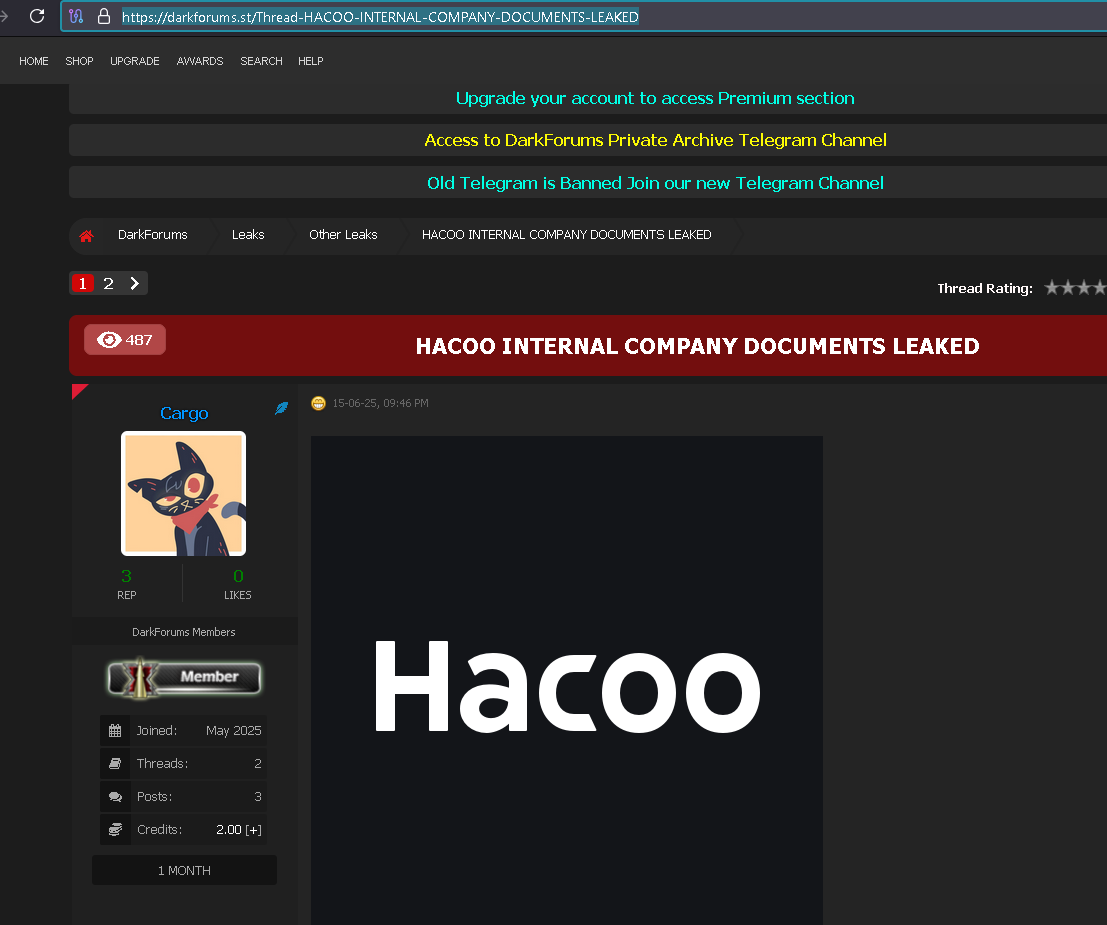The width and height of the screenshot is (1107, 925).
Task: Select the blue quill icon beside Cargo
Action: (x=281, y=408)
